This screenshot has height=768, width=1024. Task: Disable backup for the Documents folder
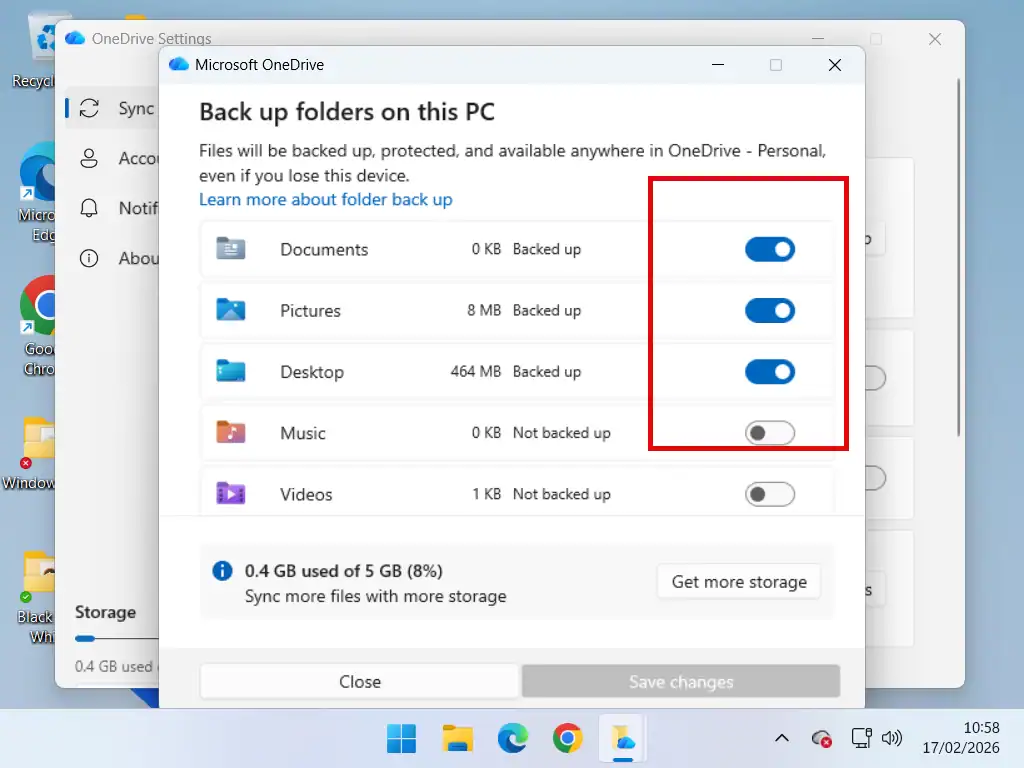tap(770, 249)
